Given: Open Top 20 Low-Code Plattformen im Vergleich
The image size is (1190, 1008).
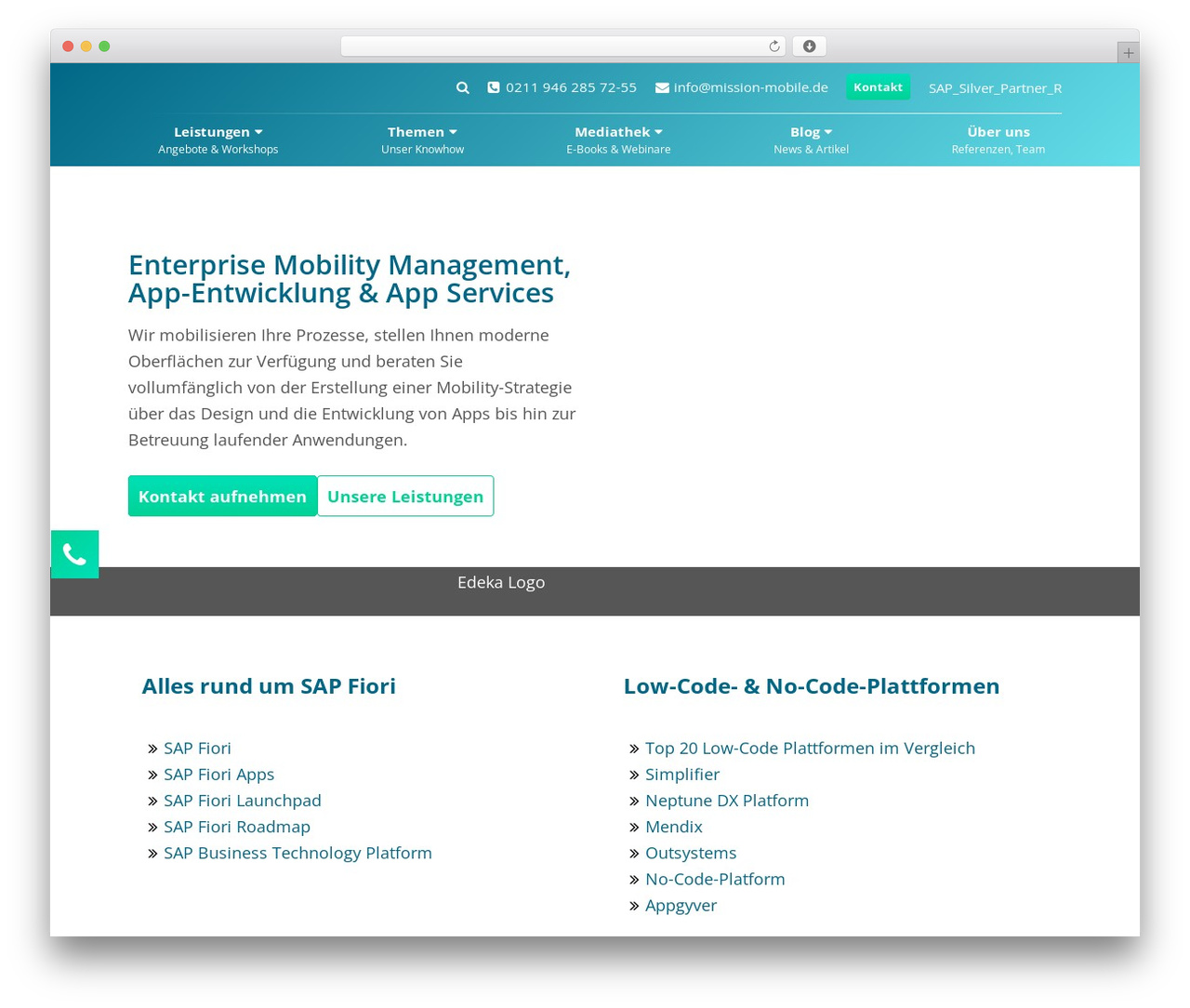Looking at the screenshot, I should click(x=810, y=749).
